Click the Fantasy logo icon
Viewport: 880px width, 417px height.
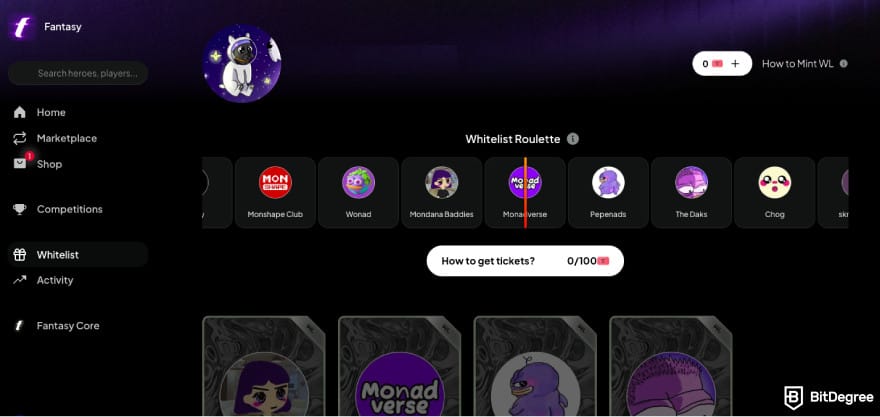point(22,27)
